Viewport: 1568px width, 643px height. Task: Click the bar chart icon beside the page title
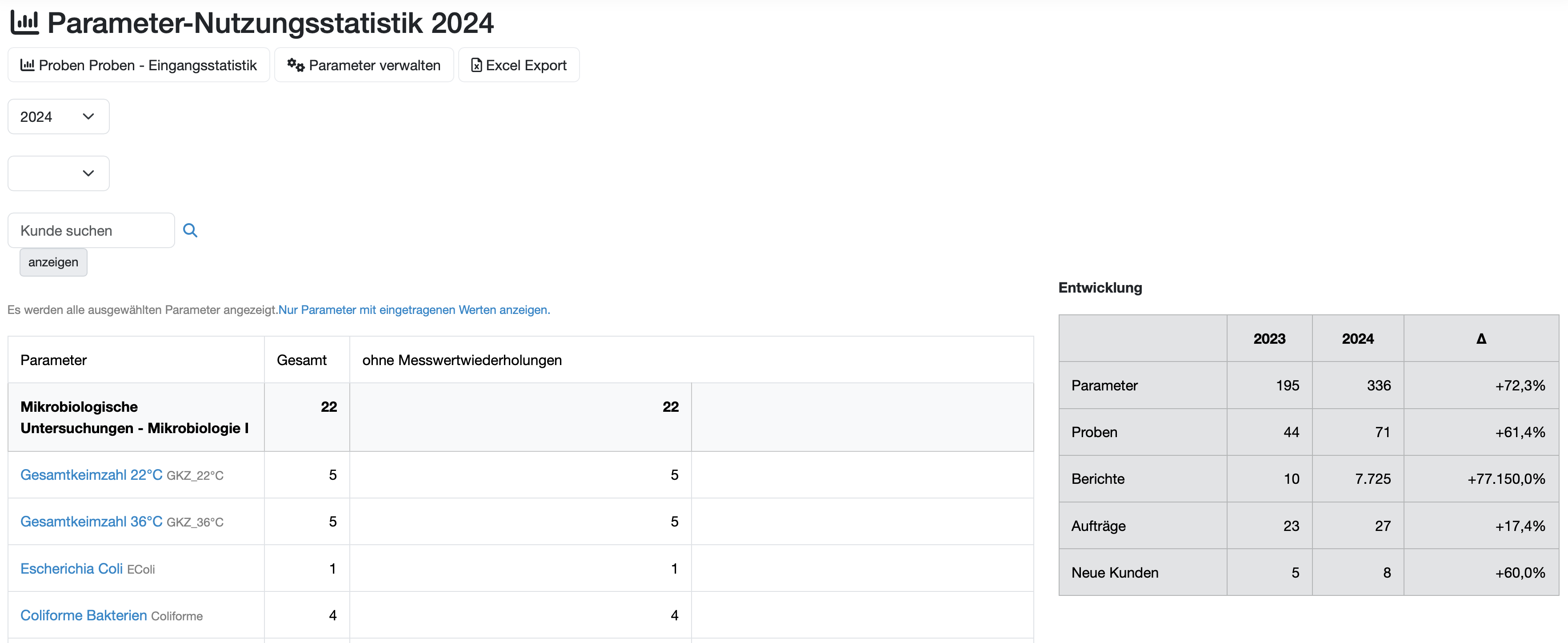click(x=24, y=23)
